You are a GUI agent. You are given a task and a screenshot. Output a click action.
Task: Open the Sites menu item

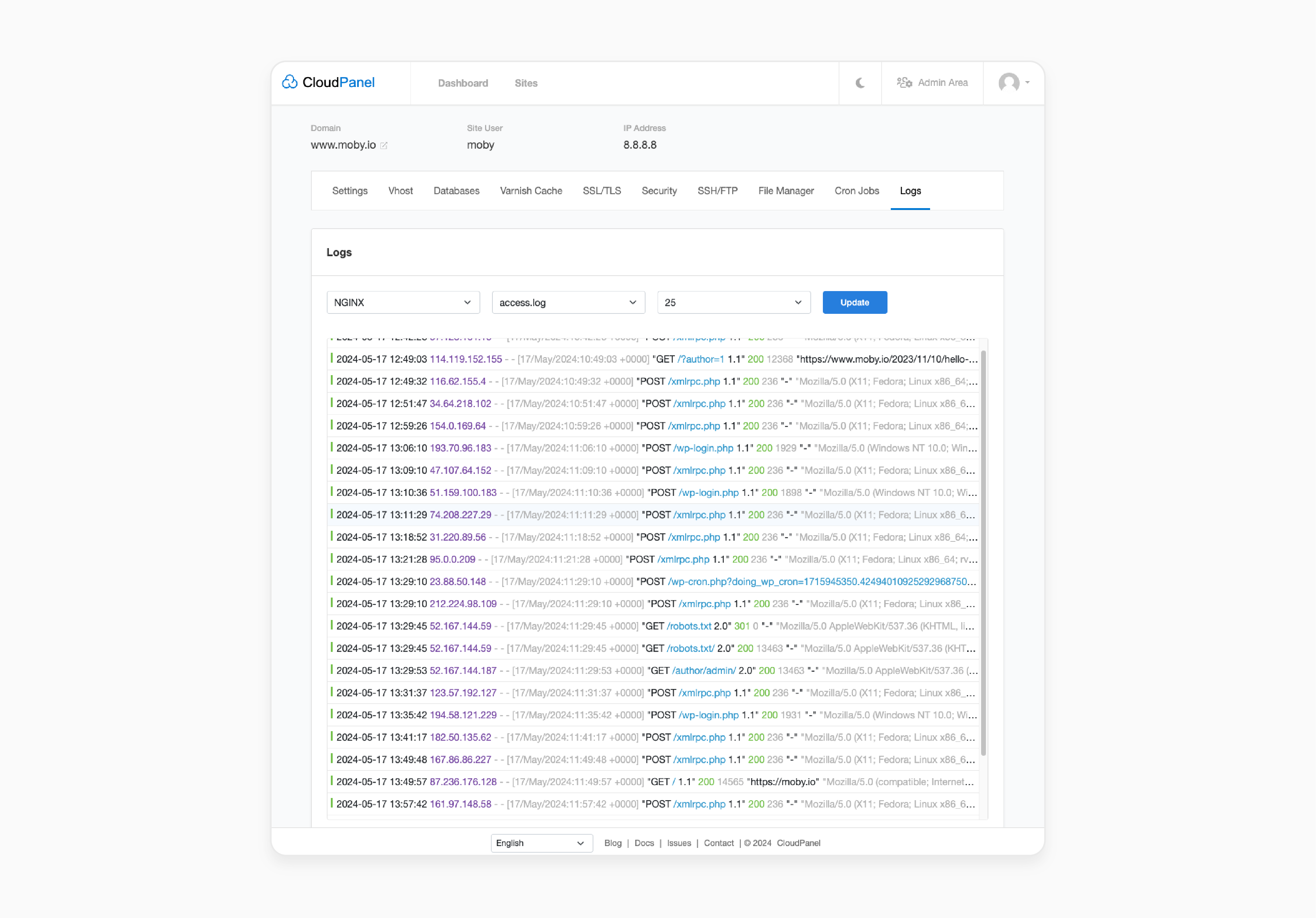526,83
